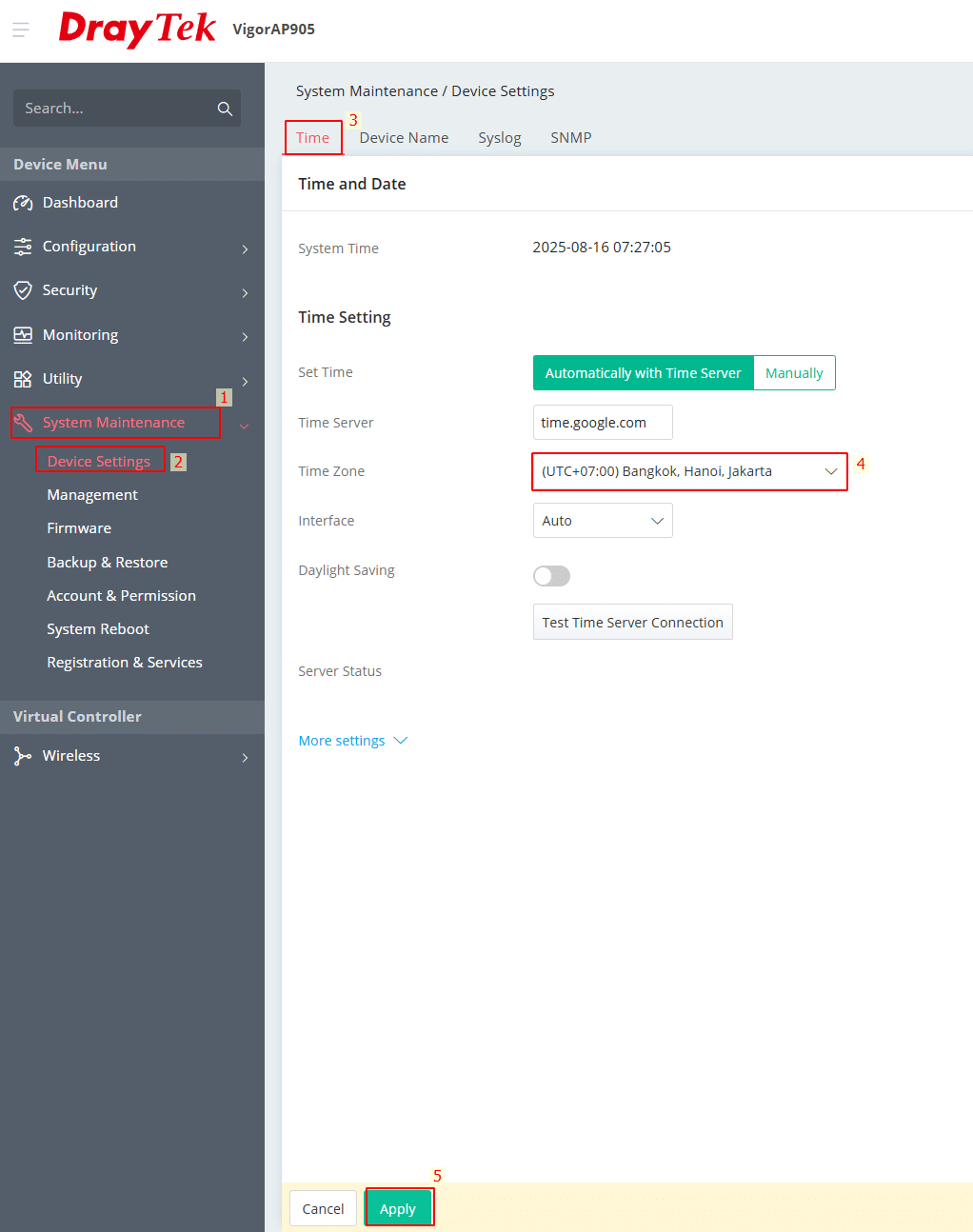The width and height of the screenshot is (973, 1232).
Task: Select Manually set time option
Action: (x=794, y=373)
